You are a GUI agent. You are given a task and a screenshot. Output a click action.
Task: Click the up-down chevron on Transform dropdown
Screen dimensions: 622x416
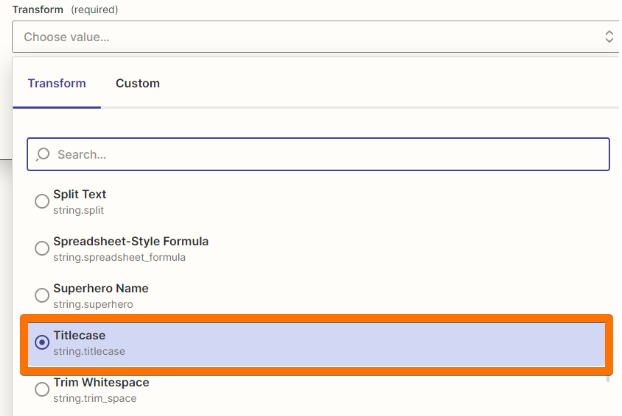pos(609,36)
